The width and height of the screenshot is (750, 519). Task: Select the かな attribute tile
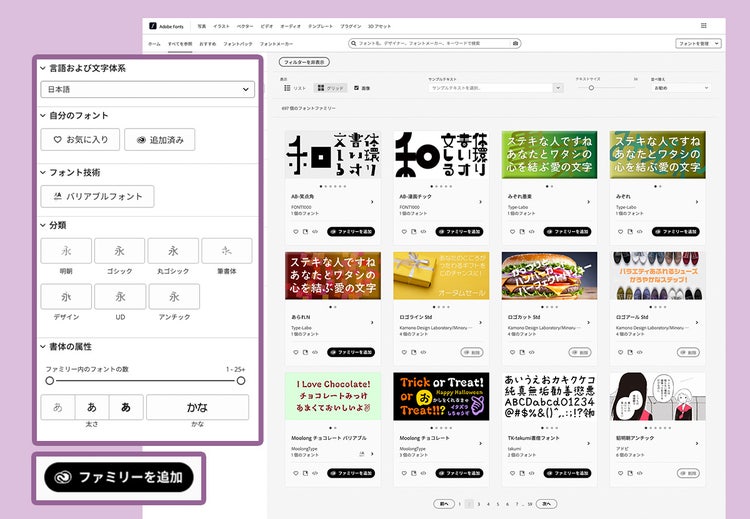tap(198, 407)
